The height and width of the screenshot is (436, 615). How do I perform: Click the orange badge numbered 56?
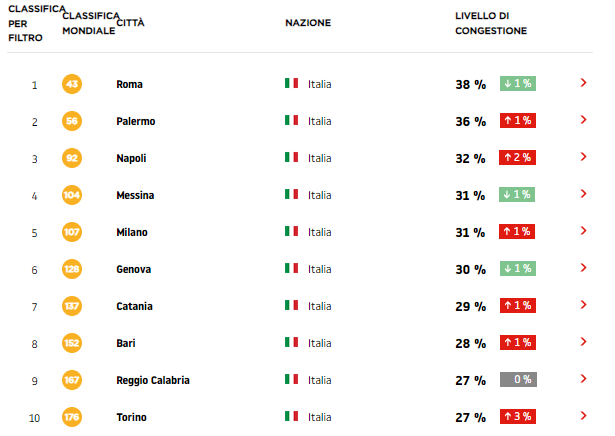[72, 121]
